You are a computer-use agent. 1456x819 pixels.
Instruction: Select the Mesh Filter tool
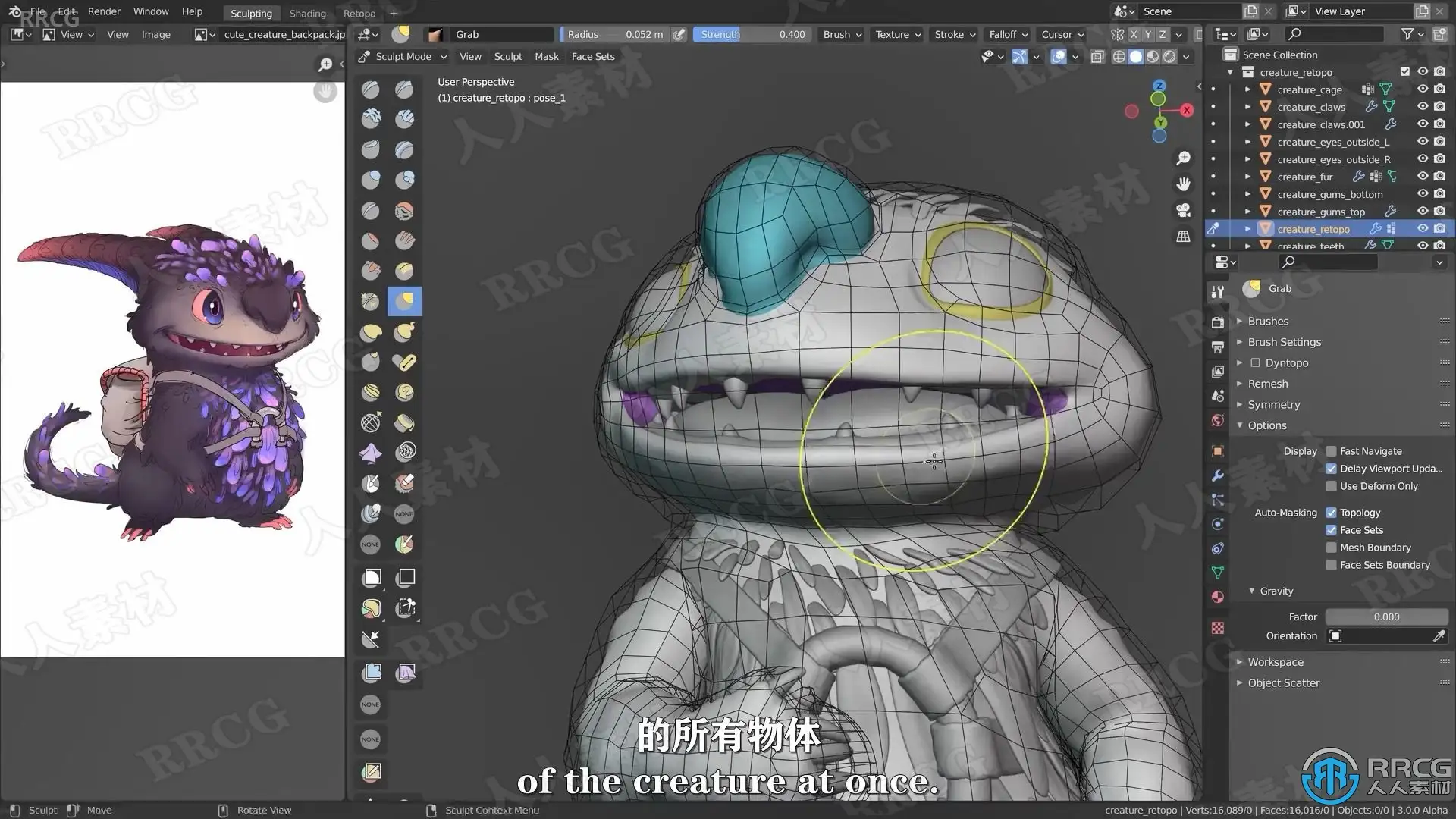tap(371, 672)
